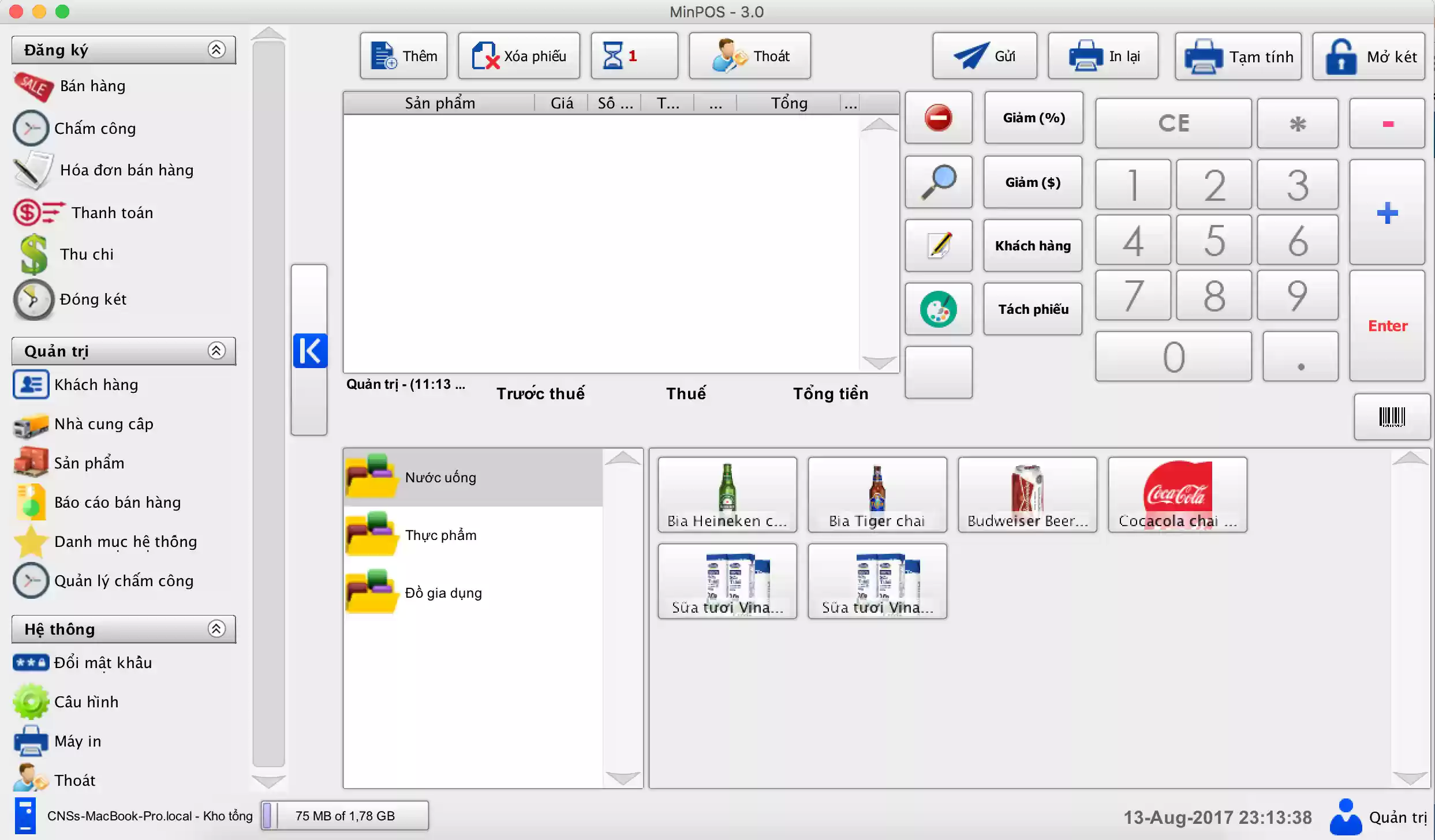Image resolution: width=1435 pixels, height=840 pixels.
Task: Collapse the Hệ thống section
Action: pyautogui.click(x=216, y=628)
